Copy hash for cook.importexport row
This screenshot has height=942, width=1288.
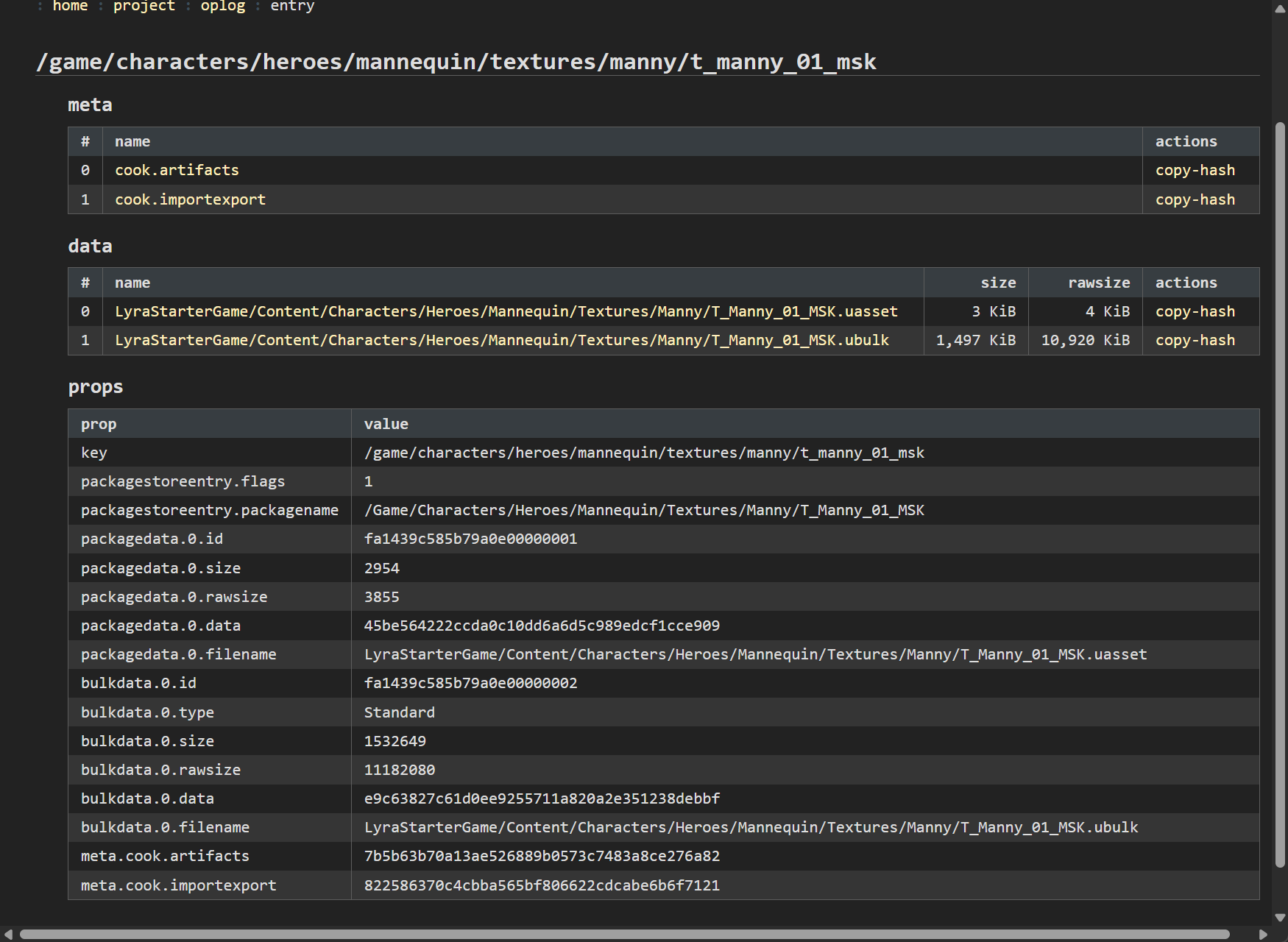[1195, 199]
